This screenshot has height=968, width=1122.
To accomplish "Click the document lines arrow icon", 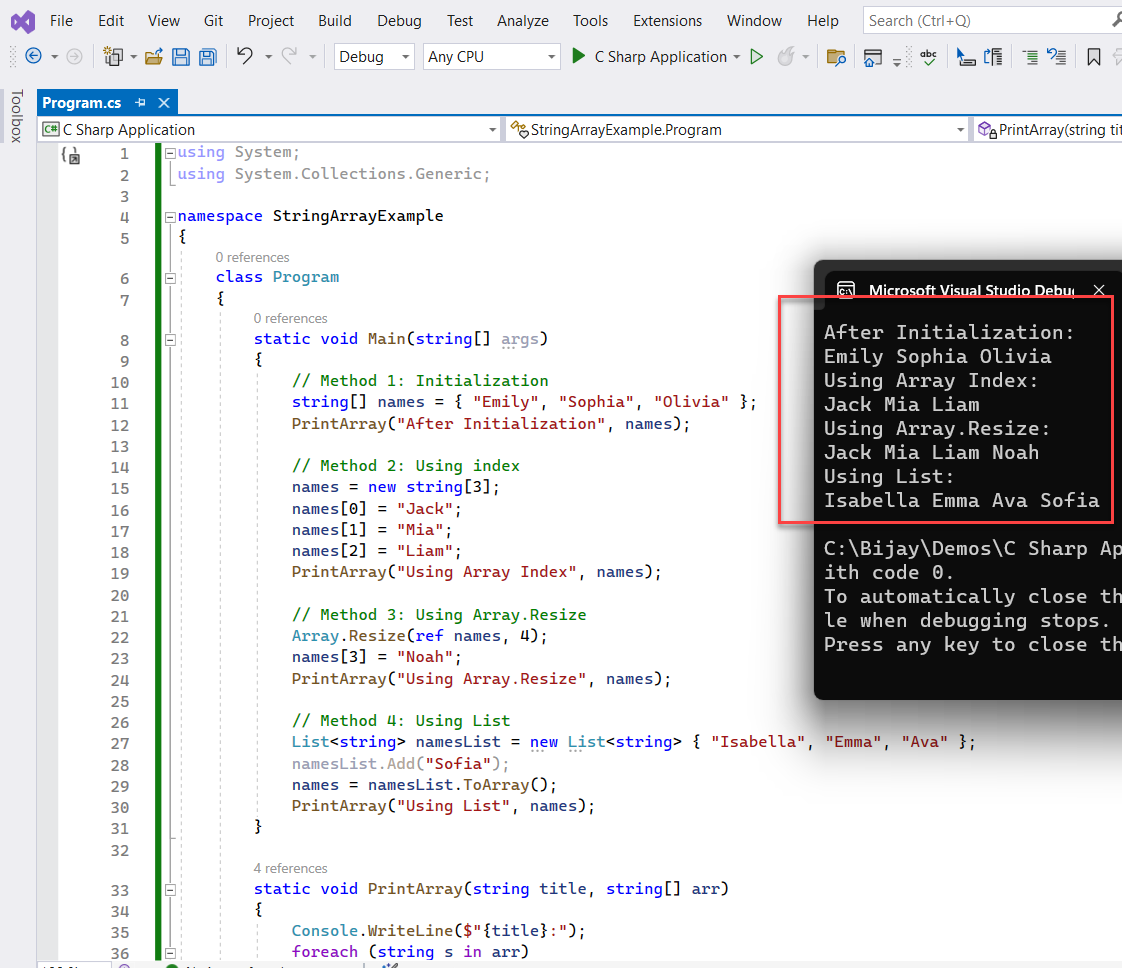I will (993, 57).
